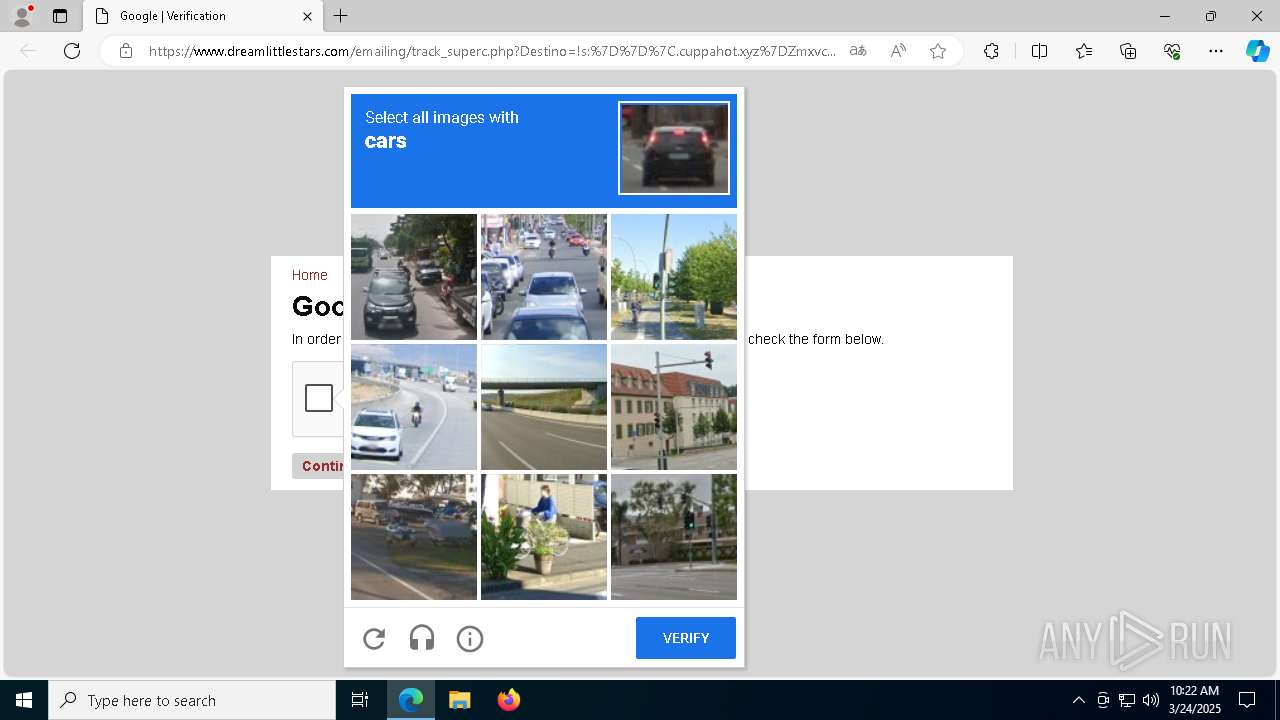Select the white car and motorcycle highway tile
The height and width of the screenshot is (720, 1280).
coord(414,407)
